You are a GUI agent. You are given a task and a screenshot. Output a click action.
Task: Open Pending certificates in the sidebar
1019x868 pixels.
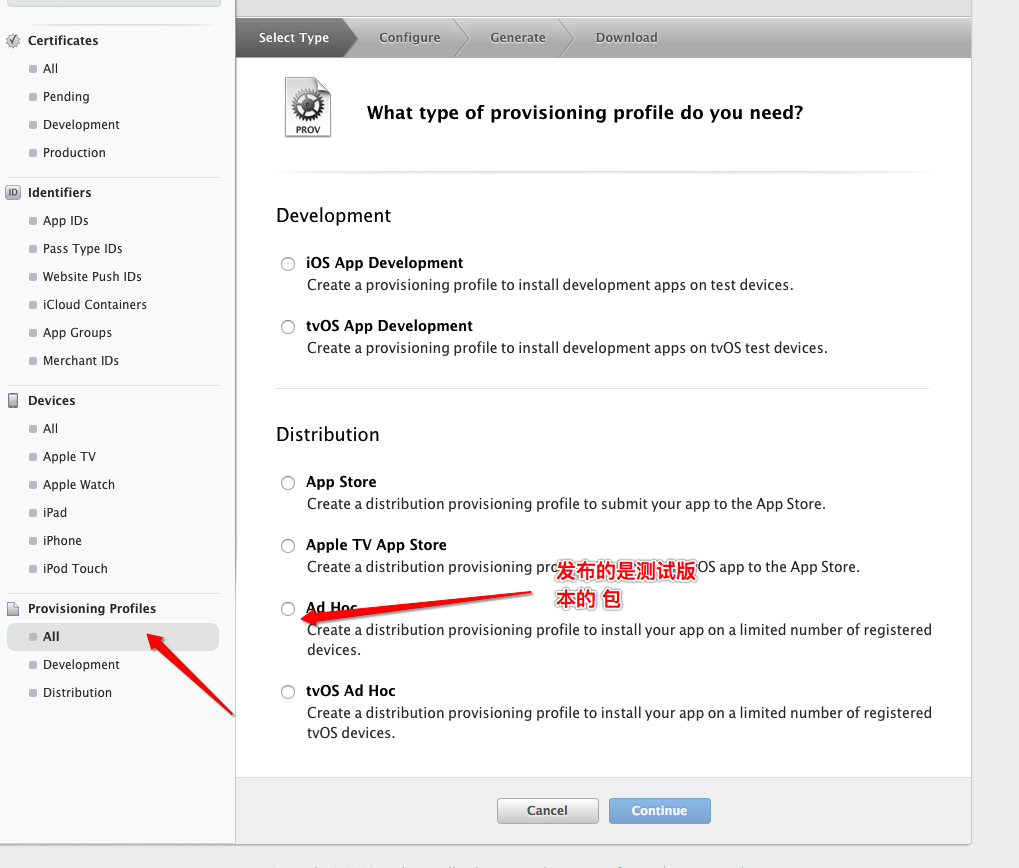coord(66,97)
